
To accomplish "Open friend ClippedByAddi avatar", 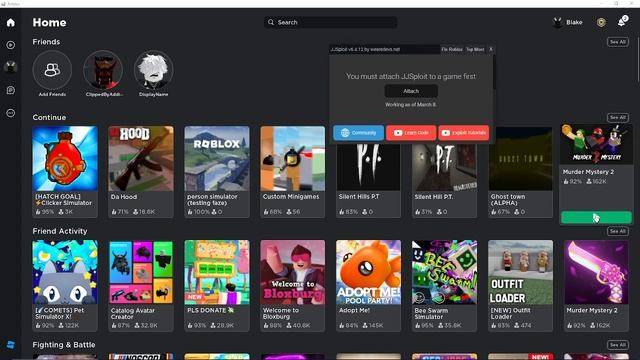I will (x=103, y=70).
